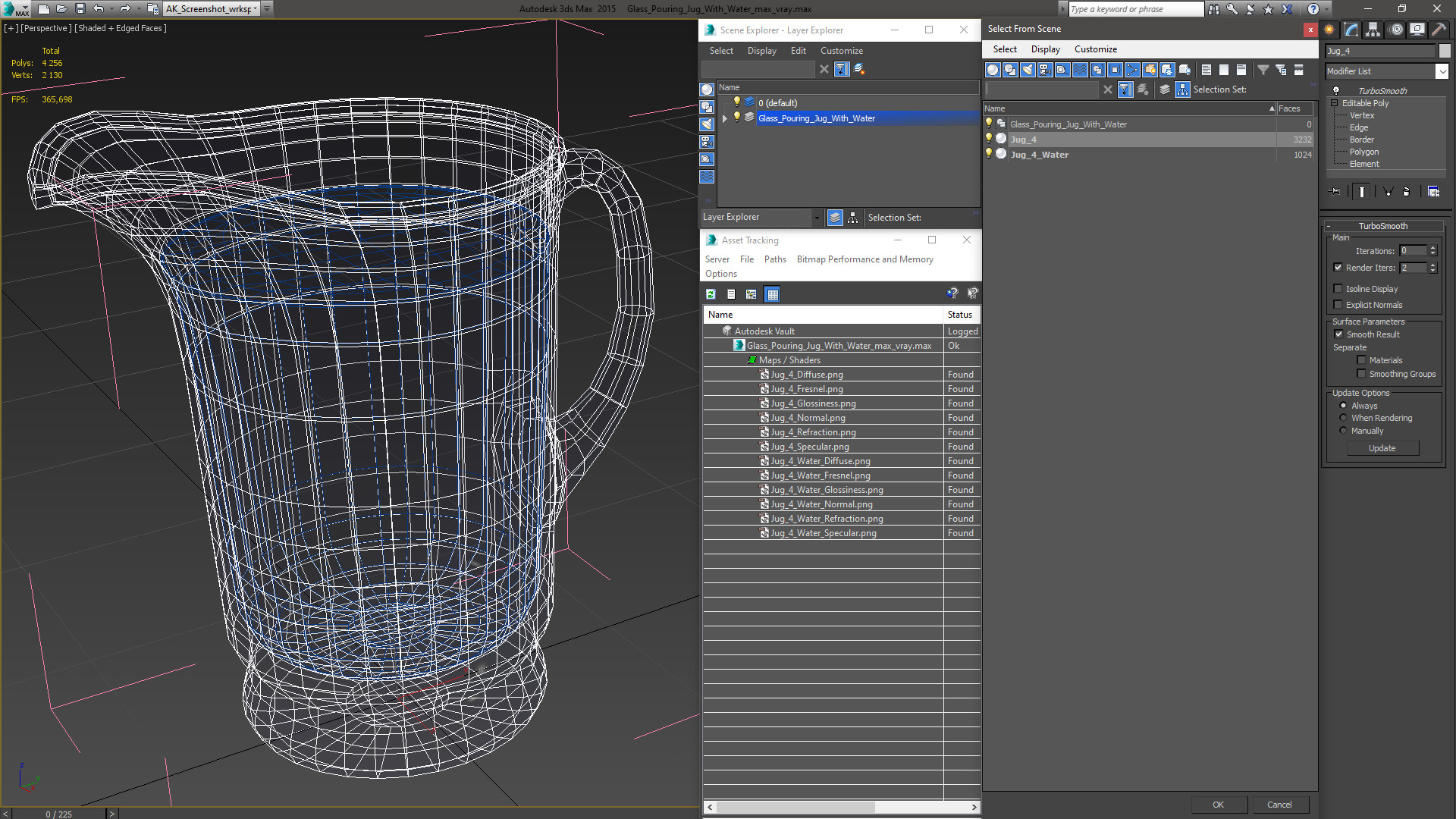
Task: Open a file from toolbar
Action: click(61, 9)
